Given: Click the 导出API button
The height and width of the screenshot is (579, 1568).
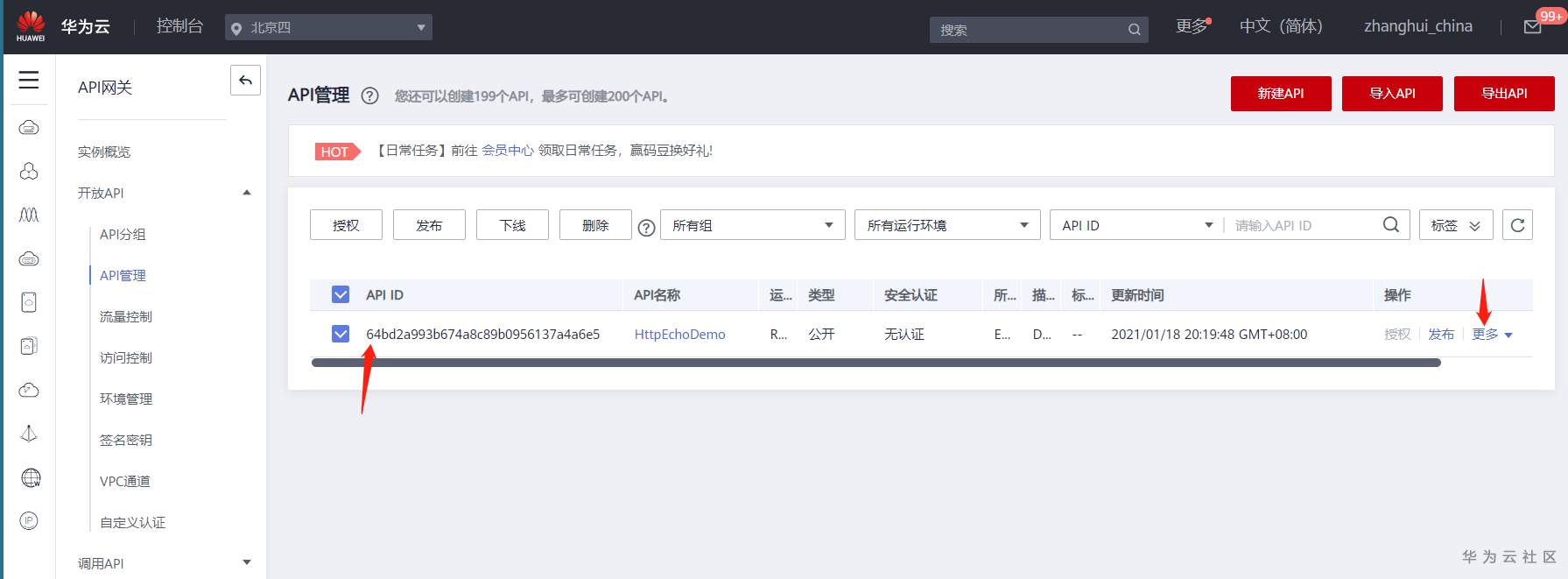Looking at the screenshot, I should [x=1504, y=94].
